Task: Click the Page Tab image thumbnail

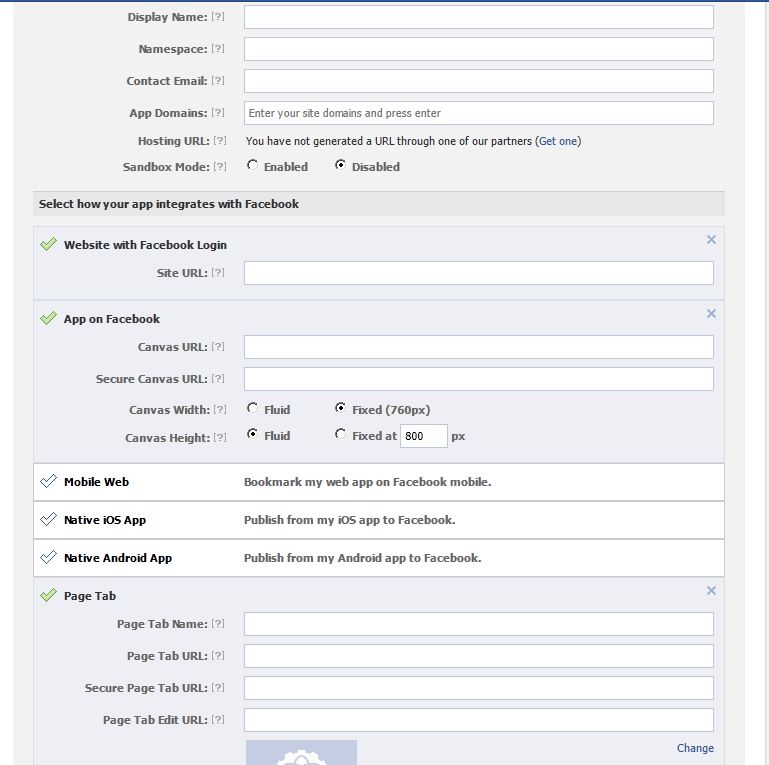Action: (301, 753)
